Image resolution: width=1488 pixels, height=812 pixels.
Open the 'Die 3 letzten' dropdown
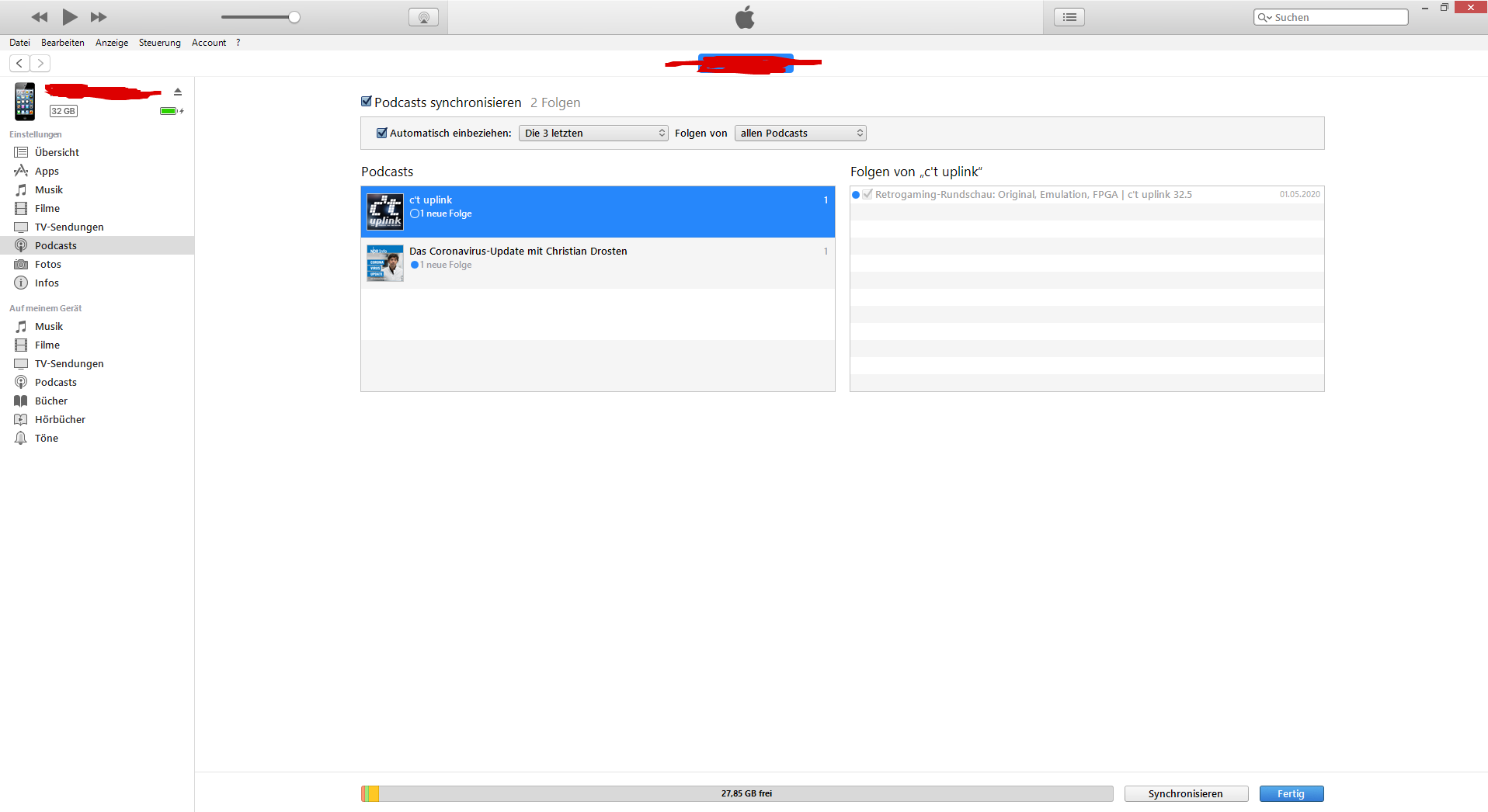click(593, 133)
